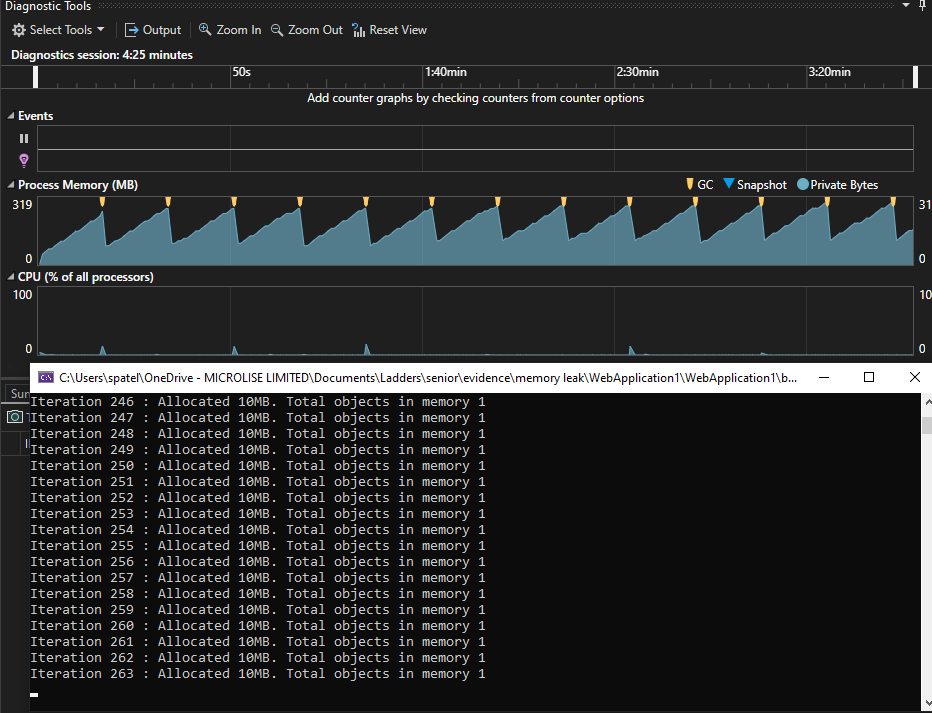
Task: Collapse the Events section
Action: point(11,116)
